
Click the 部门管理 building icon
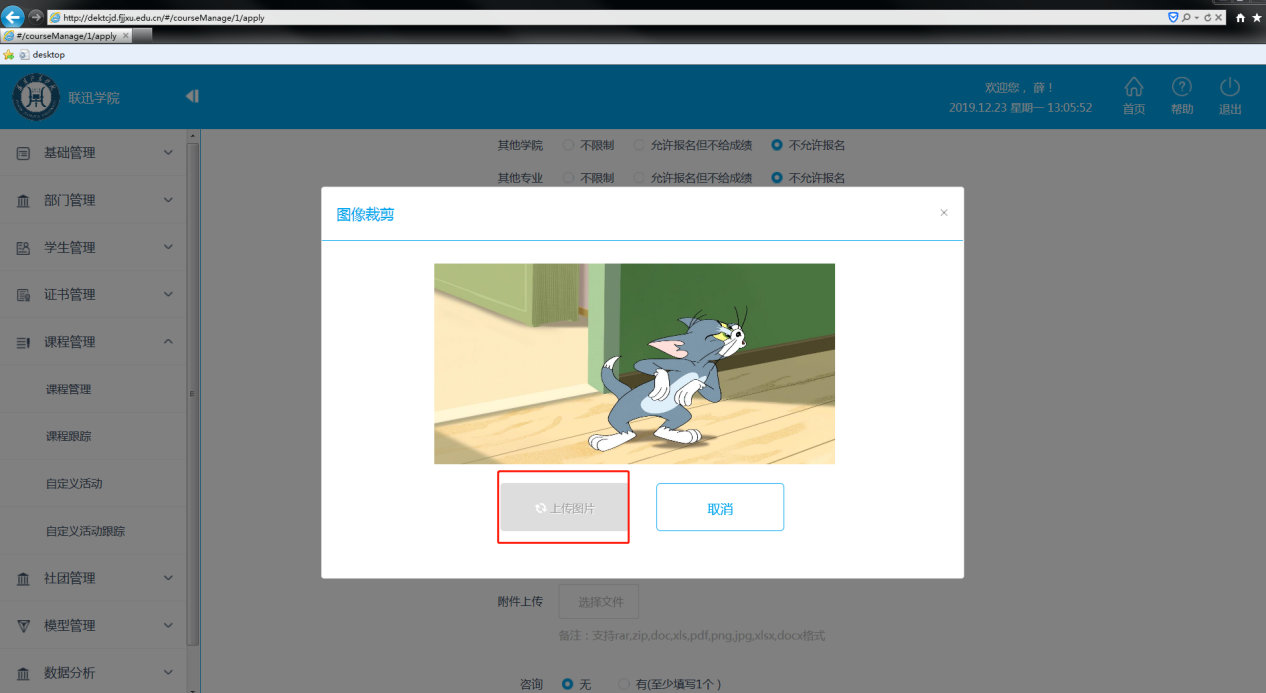(23, 201)
